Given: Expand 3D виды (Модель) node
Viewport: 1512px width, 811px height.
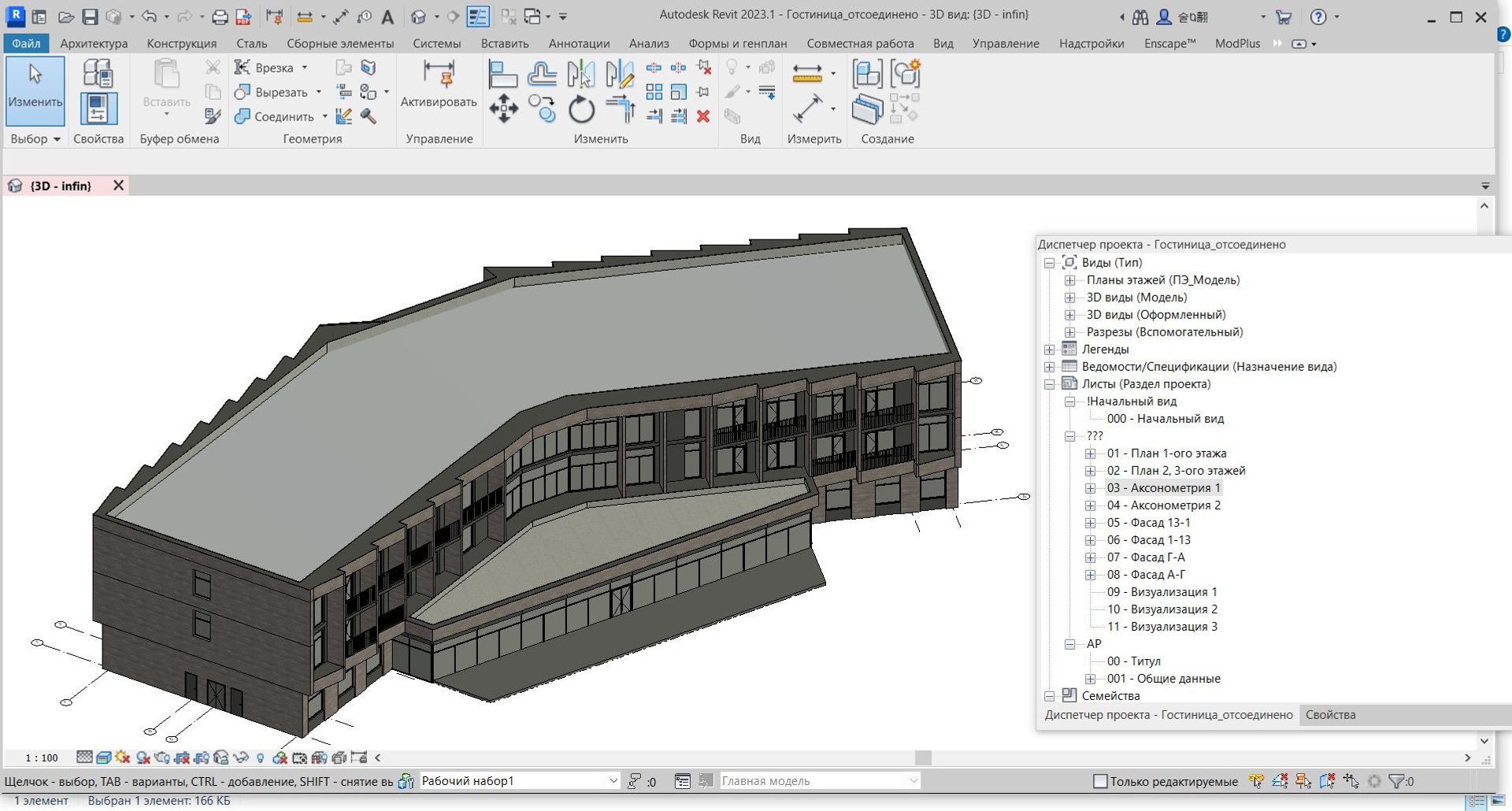Looking at the screenshot, I should pyautogui.click(x=1070, y=298).
